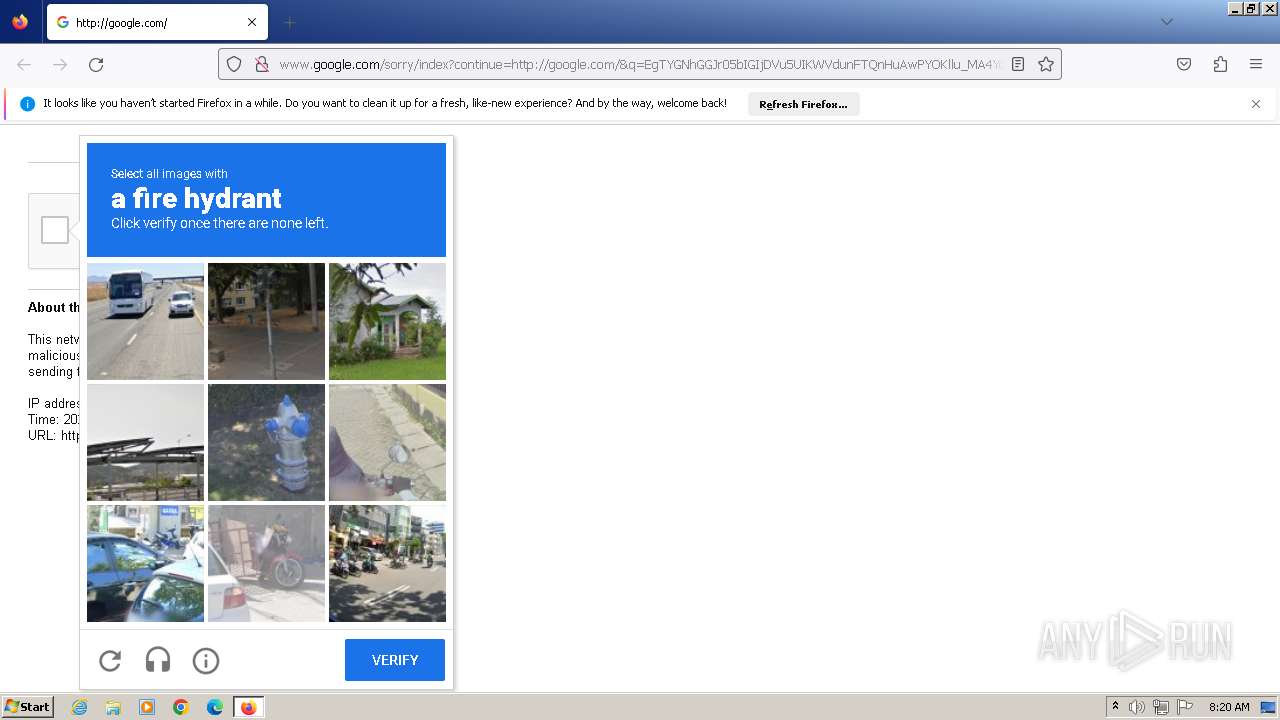Switch to audio challenge headphones icon
This screenshot has height=720, width=1280.
(x=158, y=660)
